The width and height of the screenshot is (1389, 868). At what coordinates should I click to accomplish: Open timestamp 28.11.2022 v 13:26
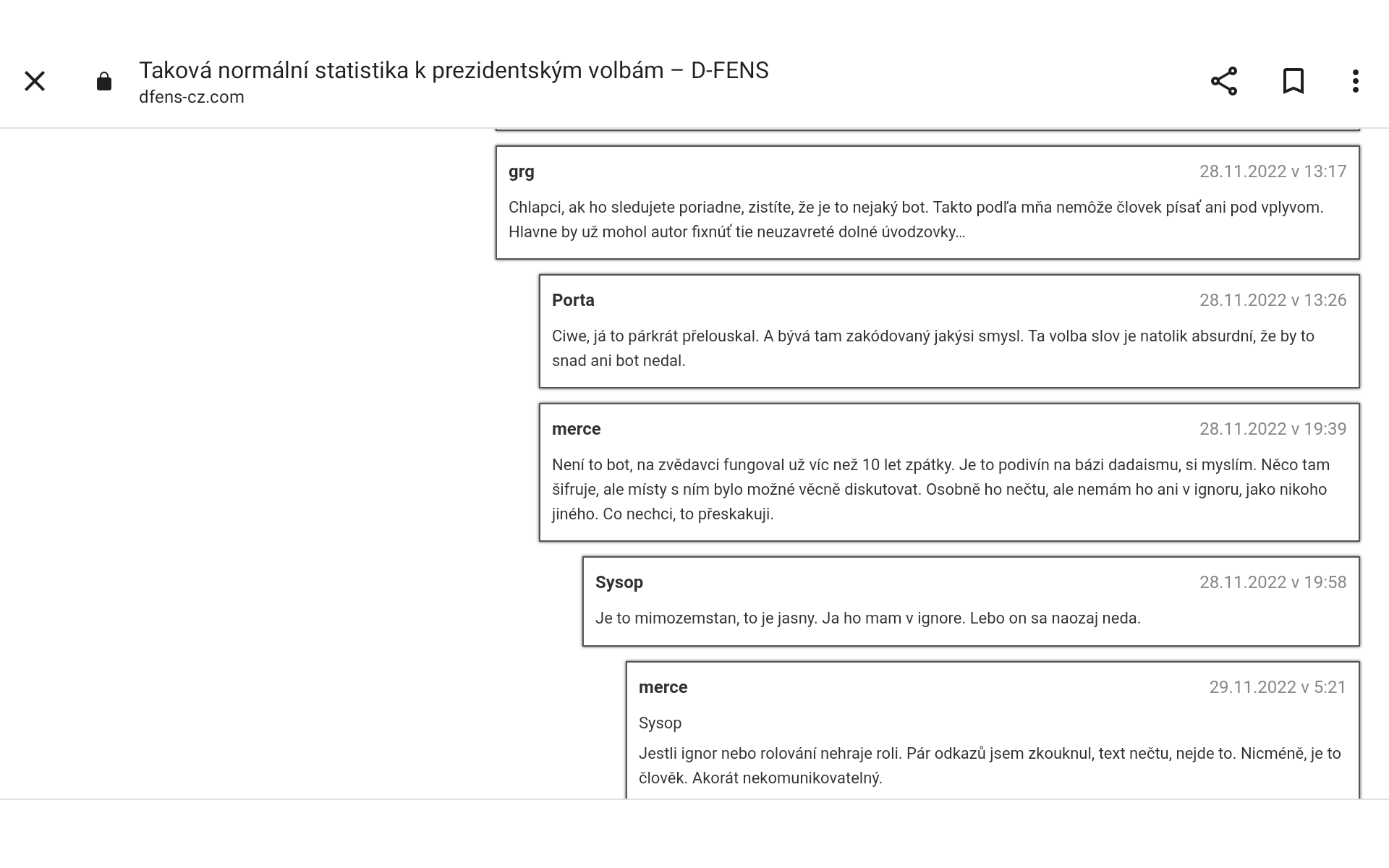pos(1273,300)
